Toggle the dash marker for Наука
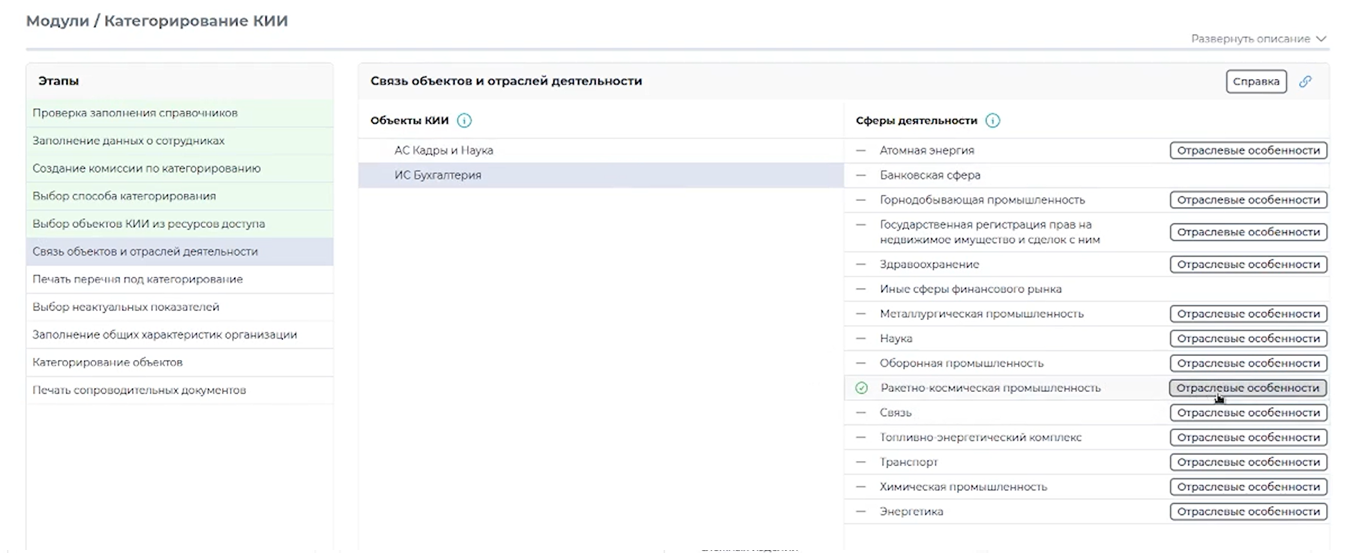This screenshot has width=1345, height=553. [x=861, y=339]
